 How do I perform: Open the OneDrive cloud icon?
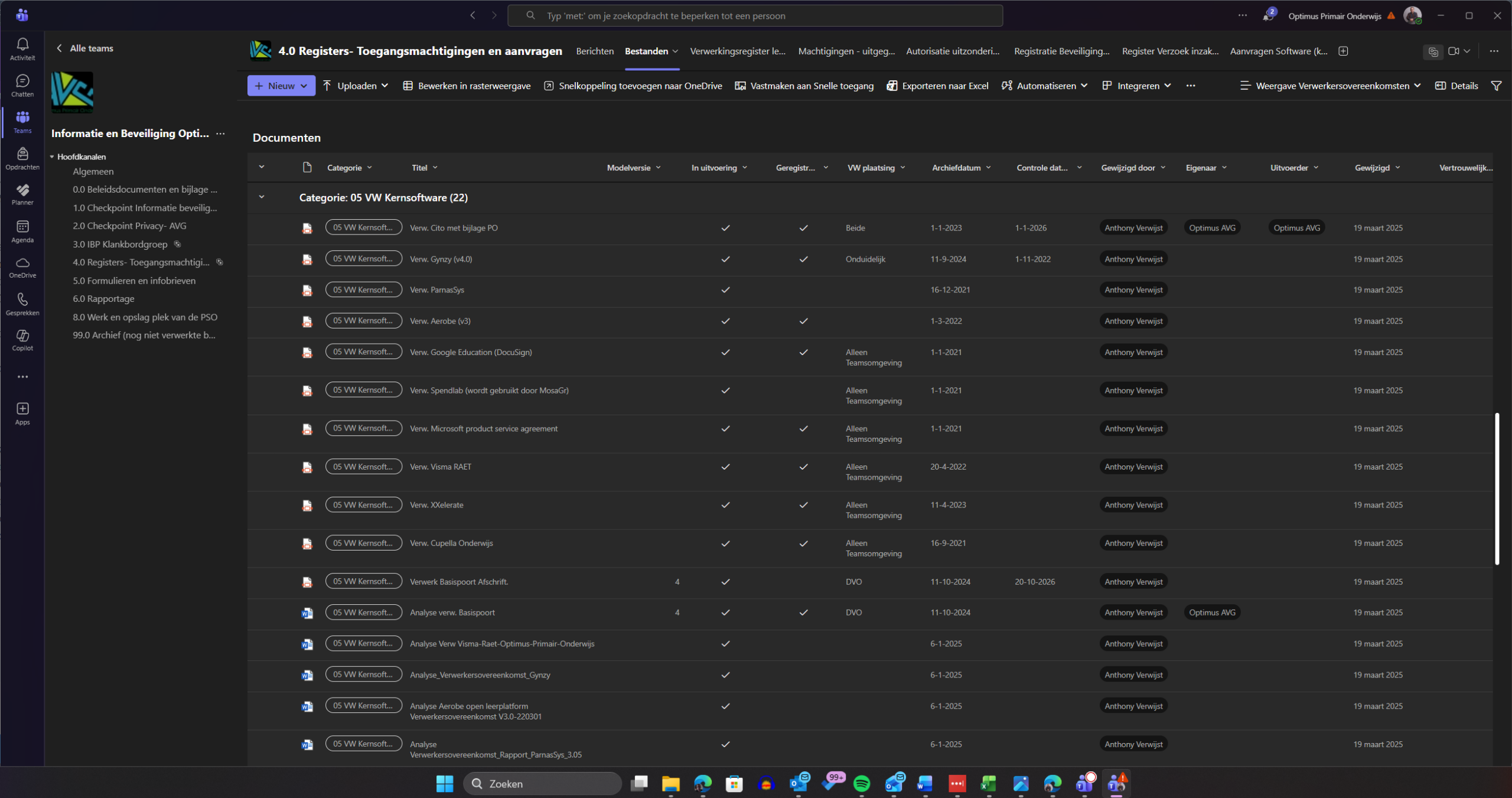22,267
